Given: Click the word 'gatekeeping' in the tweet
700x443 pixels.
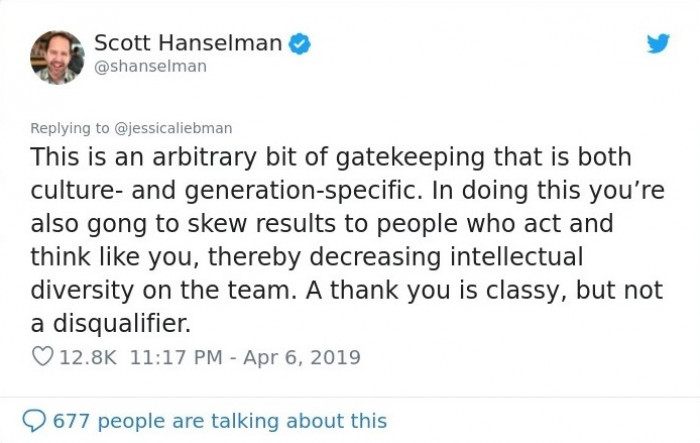Looking at the screenshot, I should click(410, 158).
